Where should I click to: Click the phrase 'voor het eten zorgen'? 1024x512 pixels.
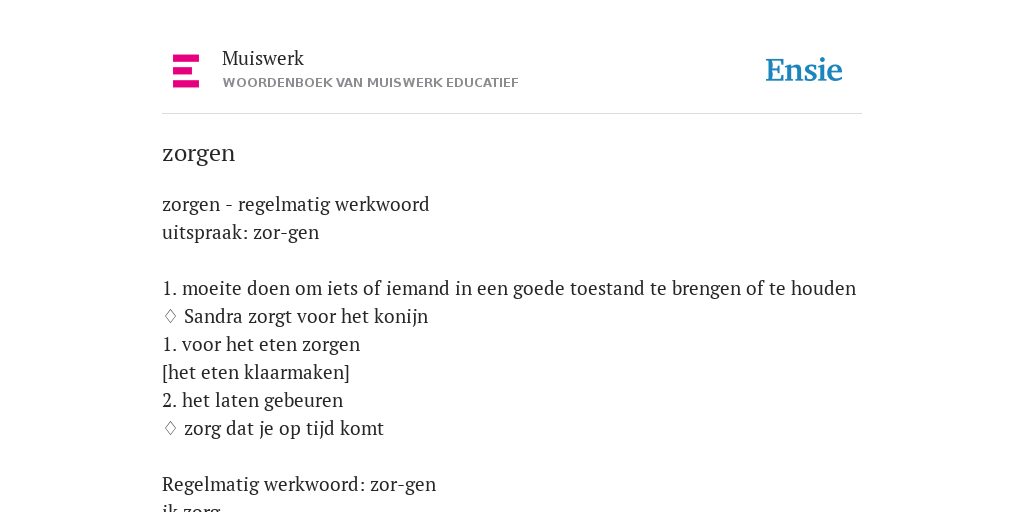click(x=270, y=344)
